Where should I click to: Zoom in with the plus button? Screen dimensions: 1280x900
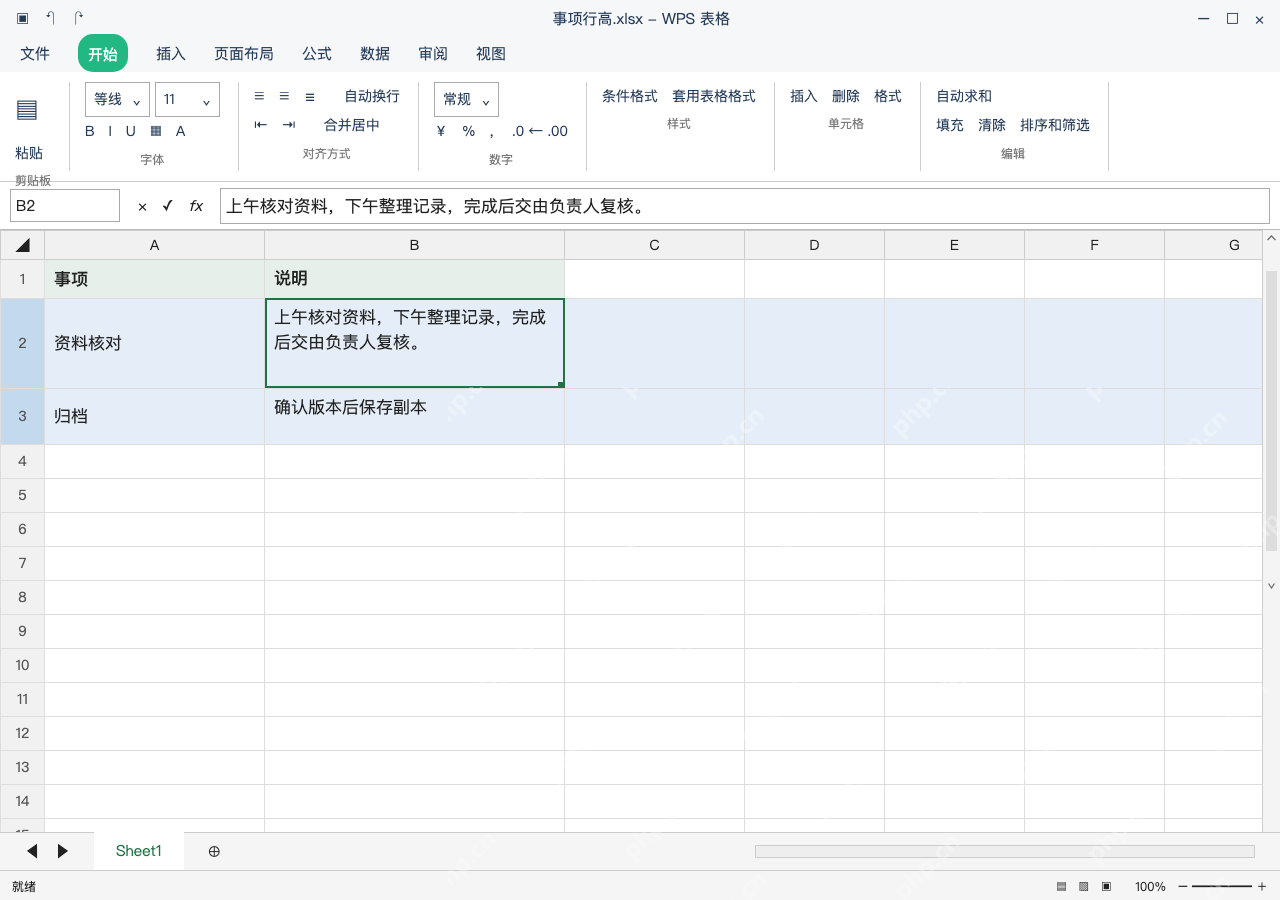[1262, 886]
